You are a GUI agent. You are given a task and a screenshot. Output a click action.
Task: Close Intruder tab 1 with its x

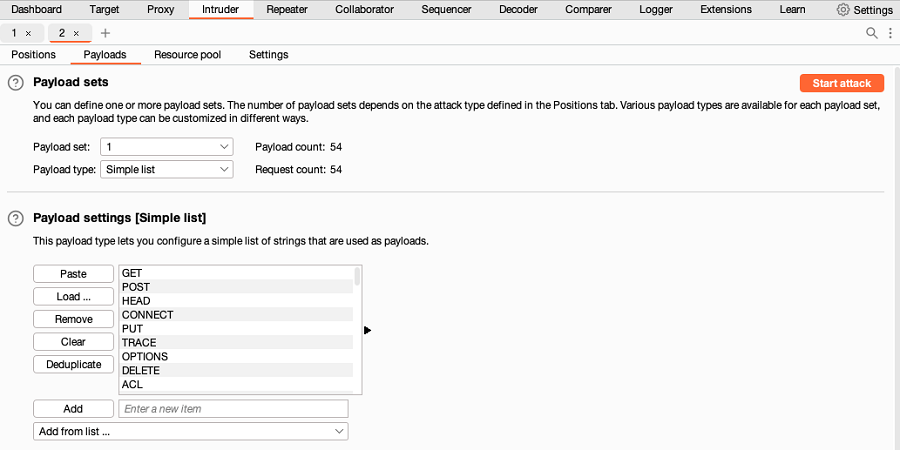pyautogui.click(x=28, y=34)
